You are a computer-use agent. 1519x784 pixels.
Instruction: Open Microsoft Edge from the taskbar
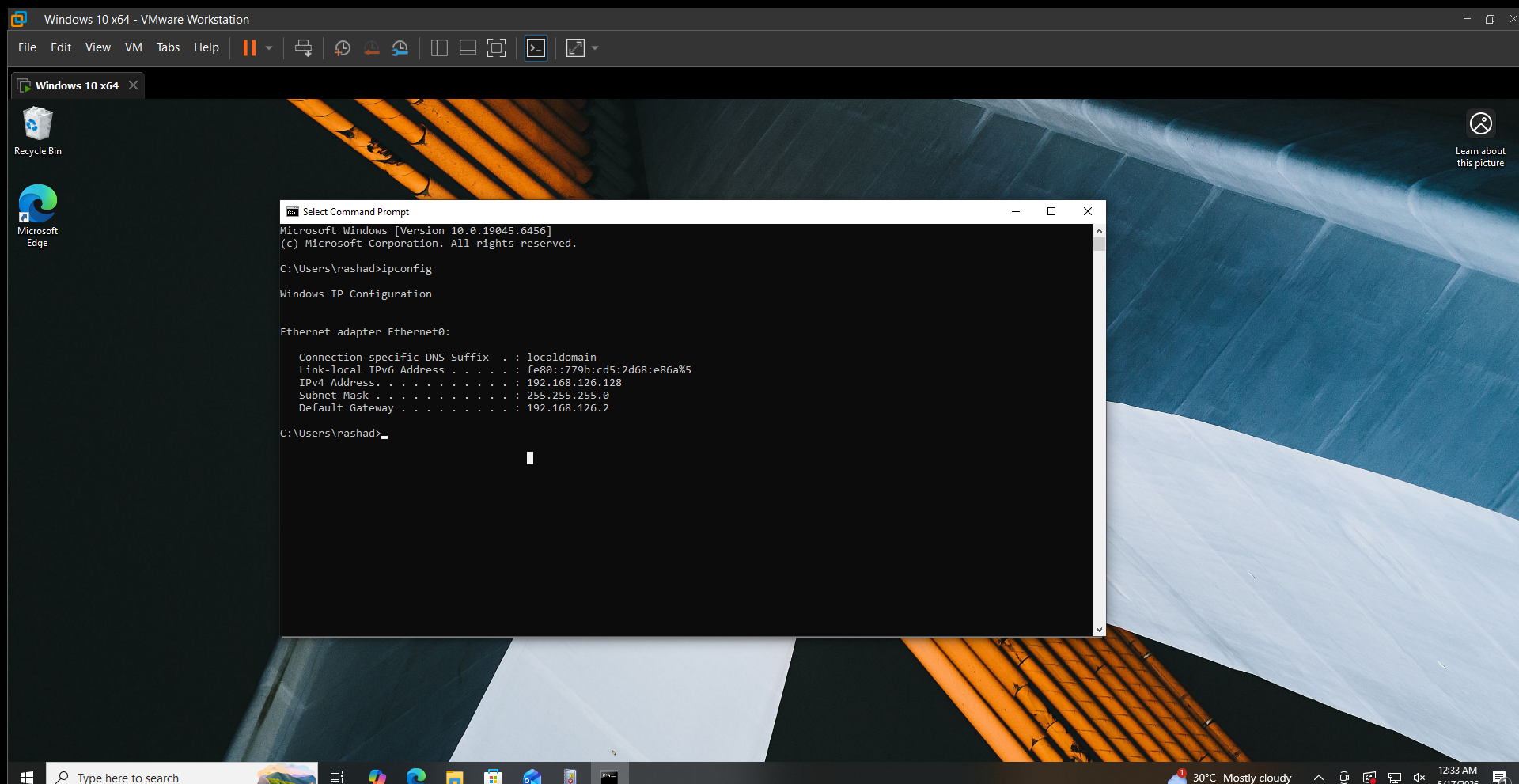point(416,776)
